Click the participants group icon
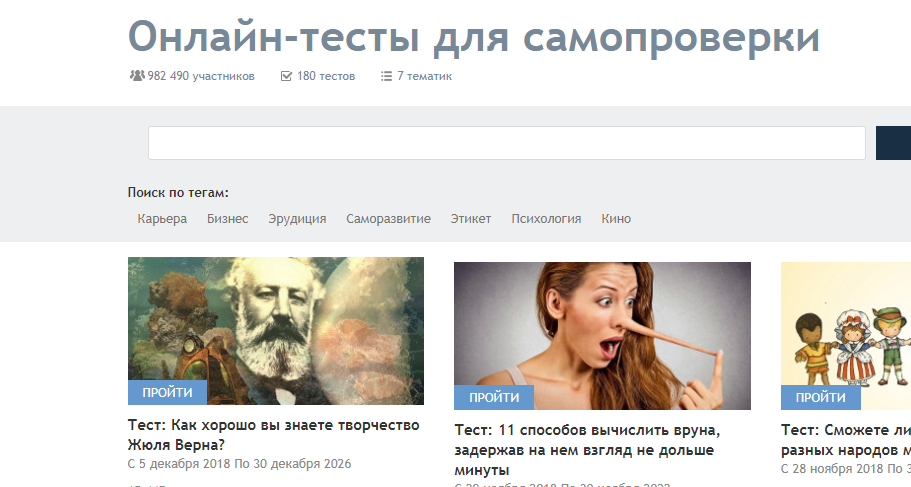This screenshot has width=911, height=487. pyautogui.click(x=137, y=76)
